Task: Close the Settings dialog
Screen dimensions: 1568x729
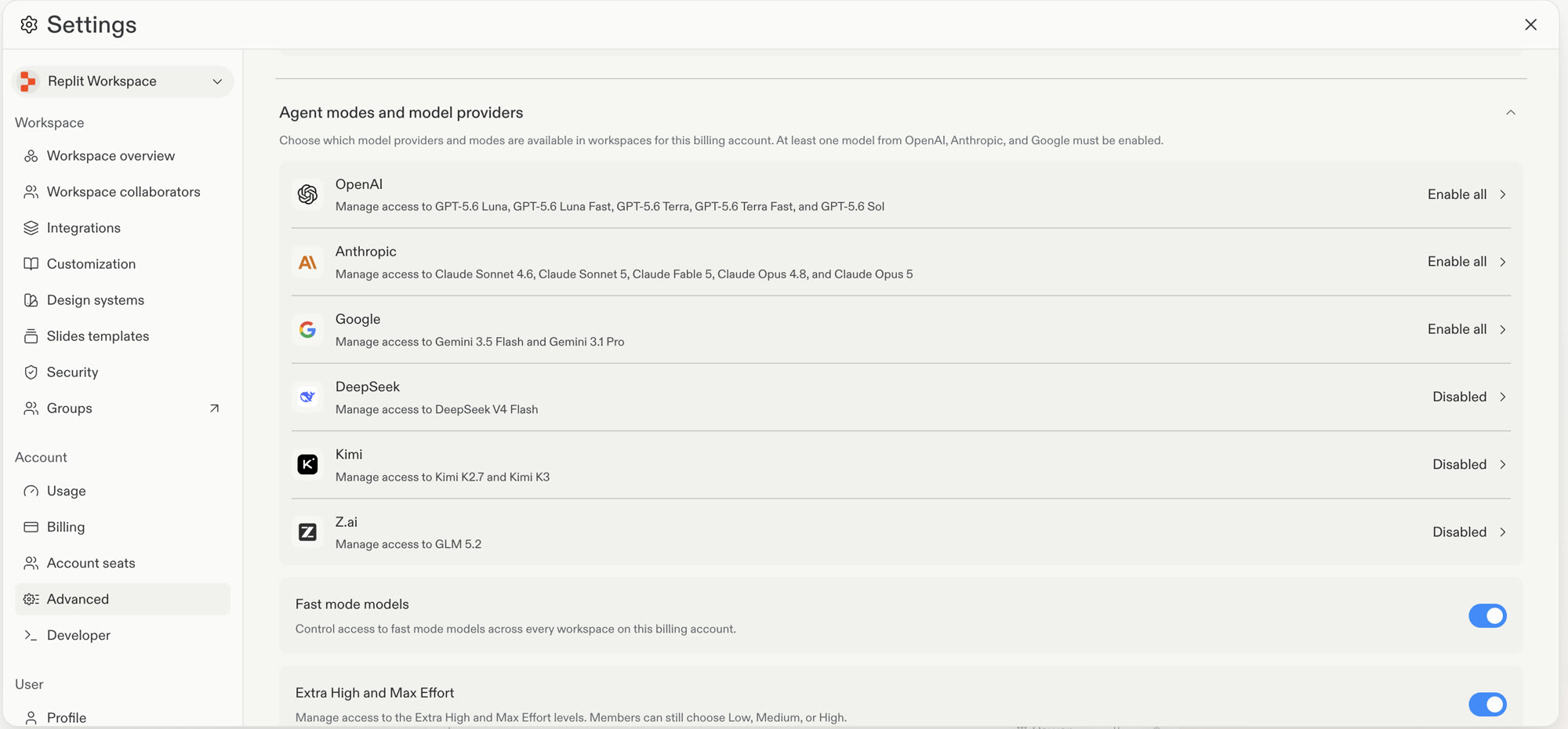Action: 1530,24
